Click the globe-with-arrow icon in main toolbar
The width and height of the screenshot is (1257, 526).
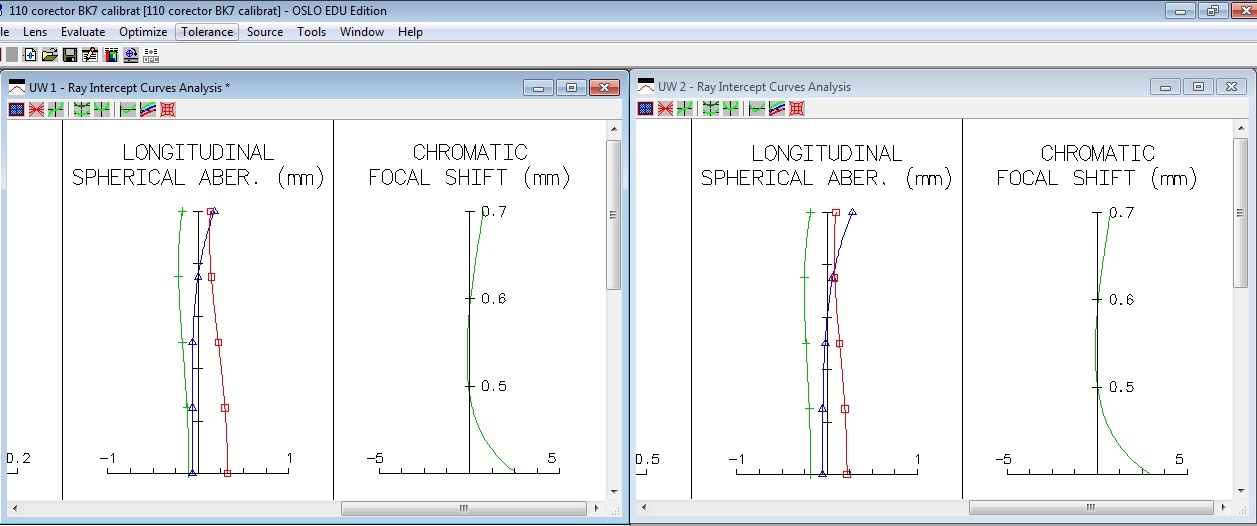pos(131,55)
